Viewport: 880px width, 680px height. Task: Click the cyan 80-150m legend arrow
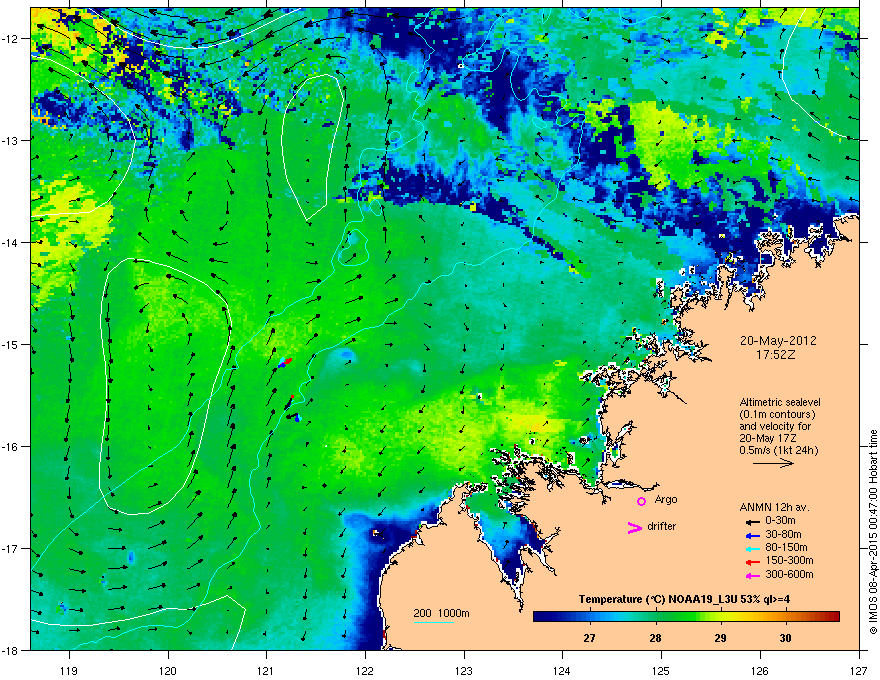coord(752,549)
